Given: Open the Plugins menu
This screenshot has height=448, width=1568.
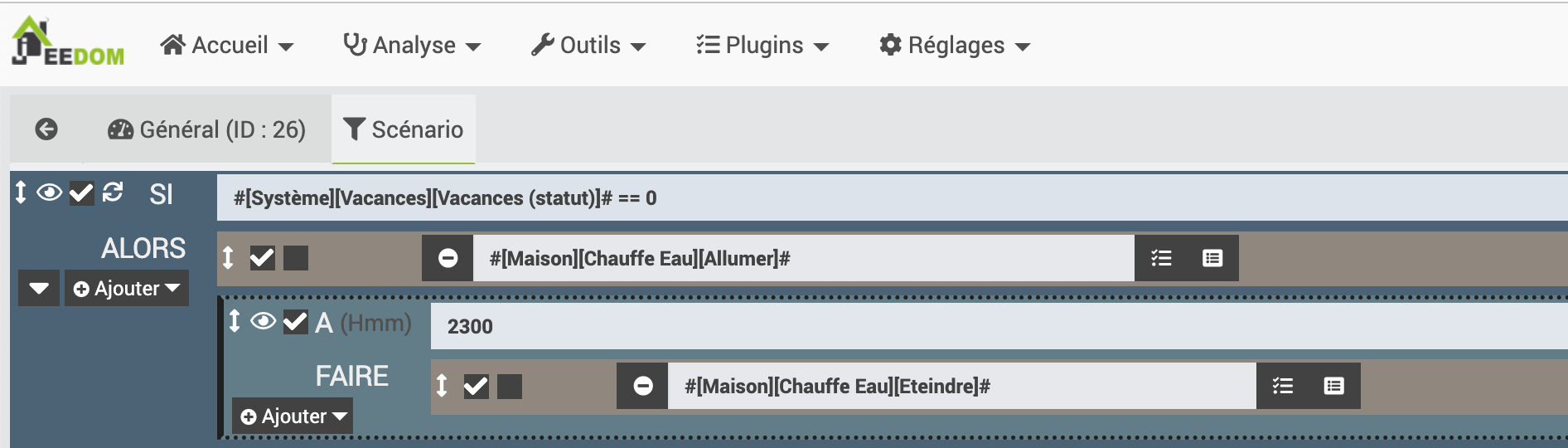Looking at the screenshot, I should coord(762,45).
